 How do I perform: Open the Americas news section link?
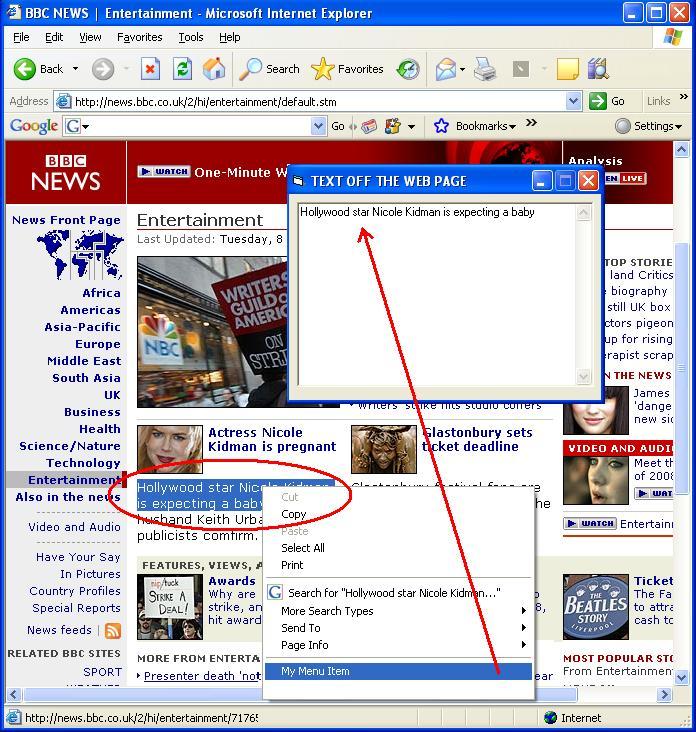(x=91, y=310)
